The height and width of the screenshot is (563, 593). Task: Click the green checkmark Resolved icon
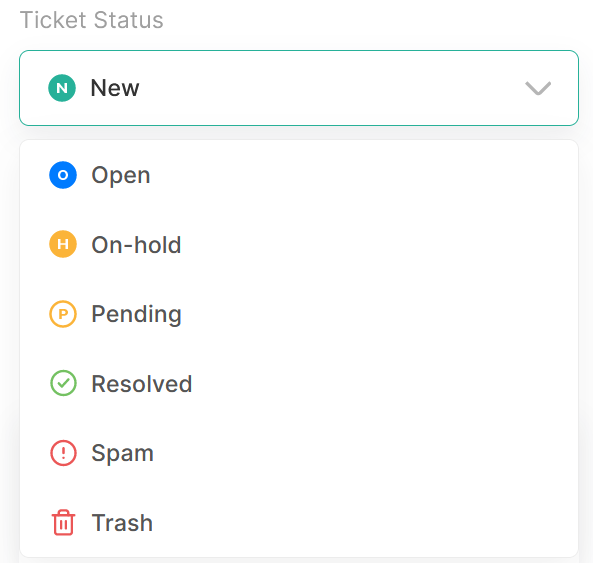click(63, 383)
